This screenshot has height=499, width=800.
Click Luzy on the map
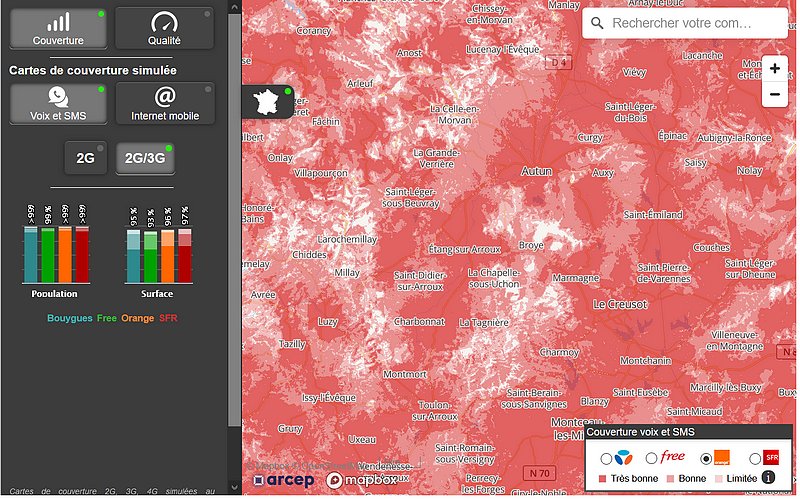coord(327,322)
